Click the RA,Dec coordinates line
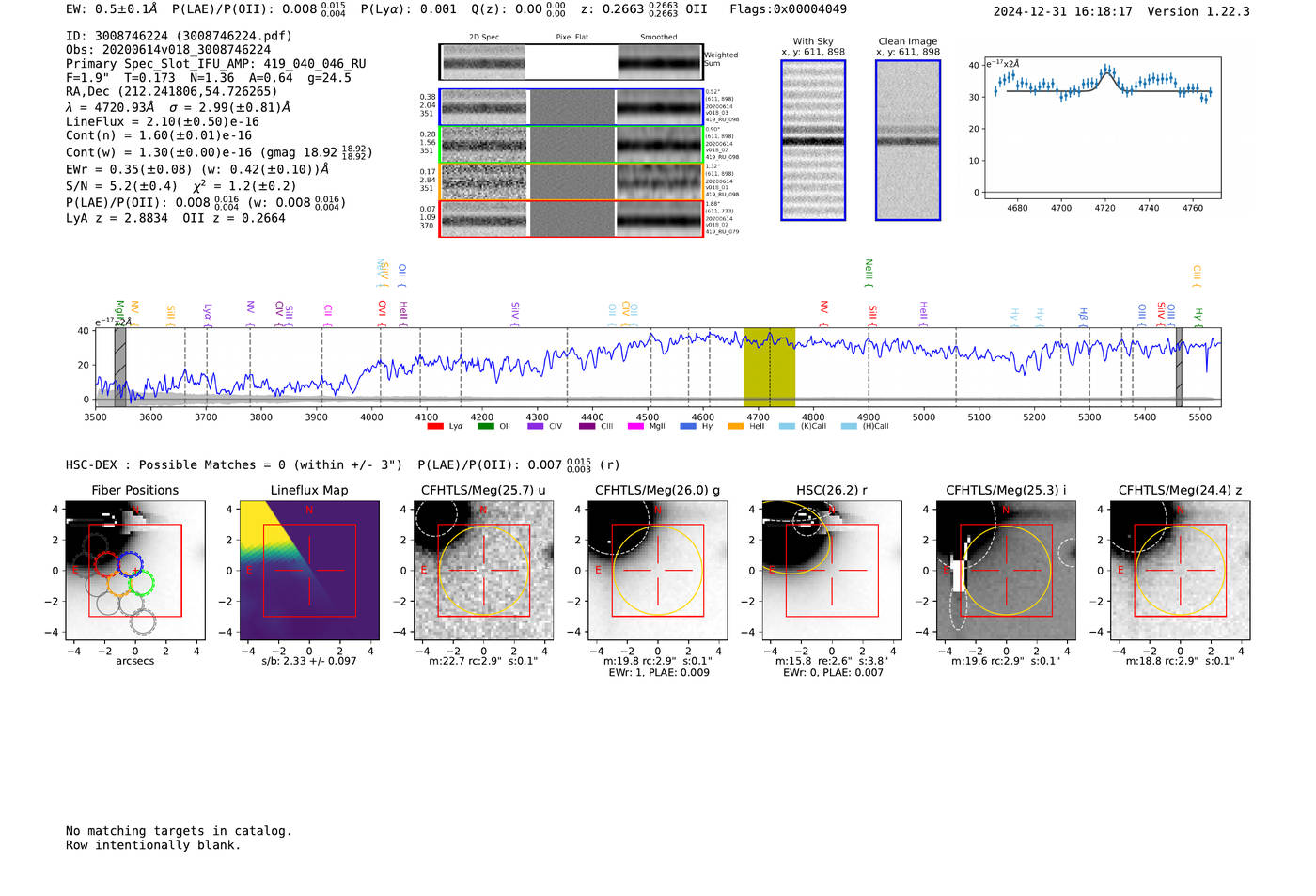The image size is (1316, 896). click(x=172, y=92)
